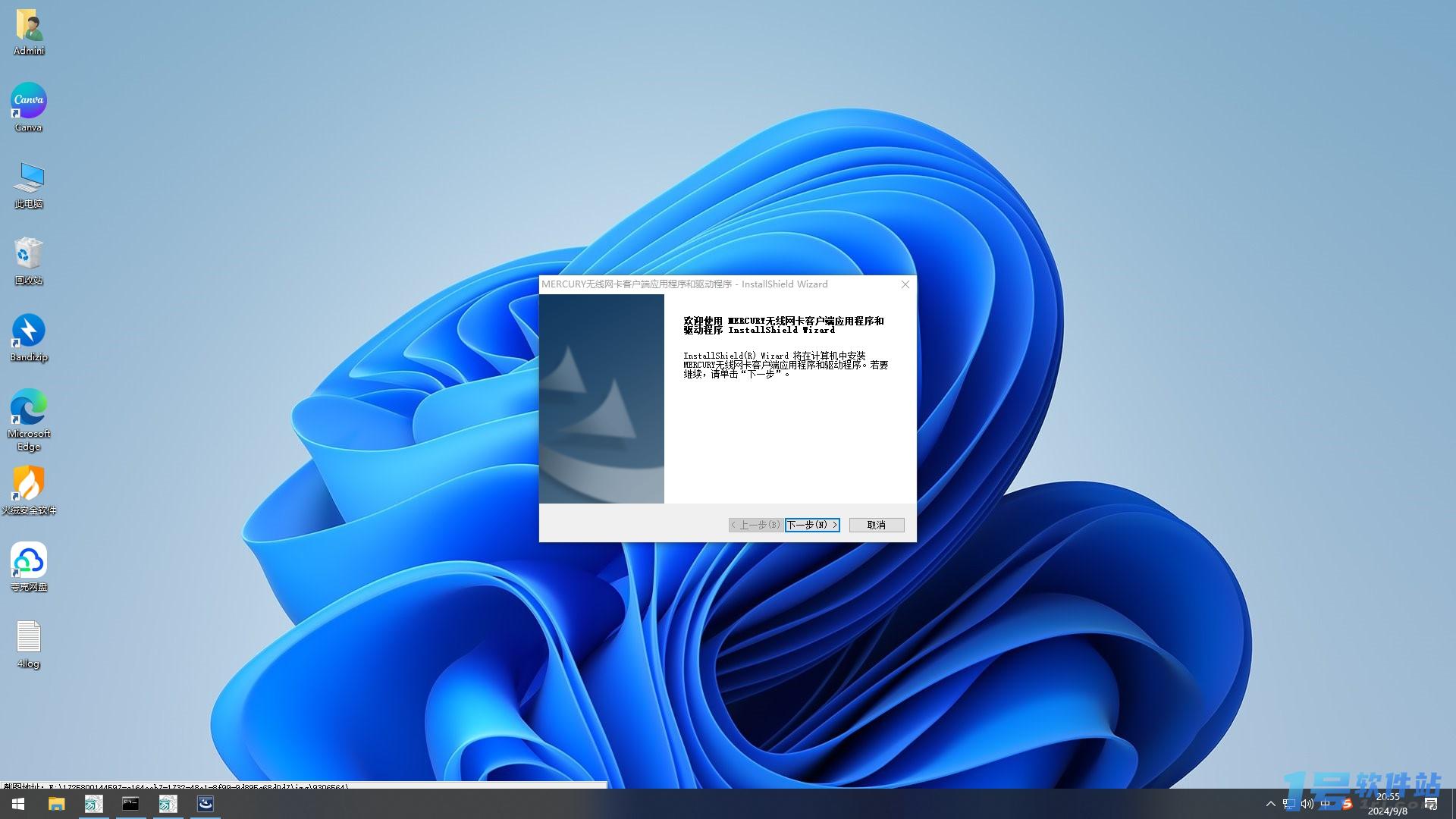Select the 夸克网盘 desktop shortcut
The width and height of the screenshot is (1456, 819).
pos(29,567)
